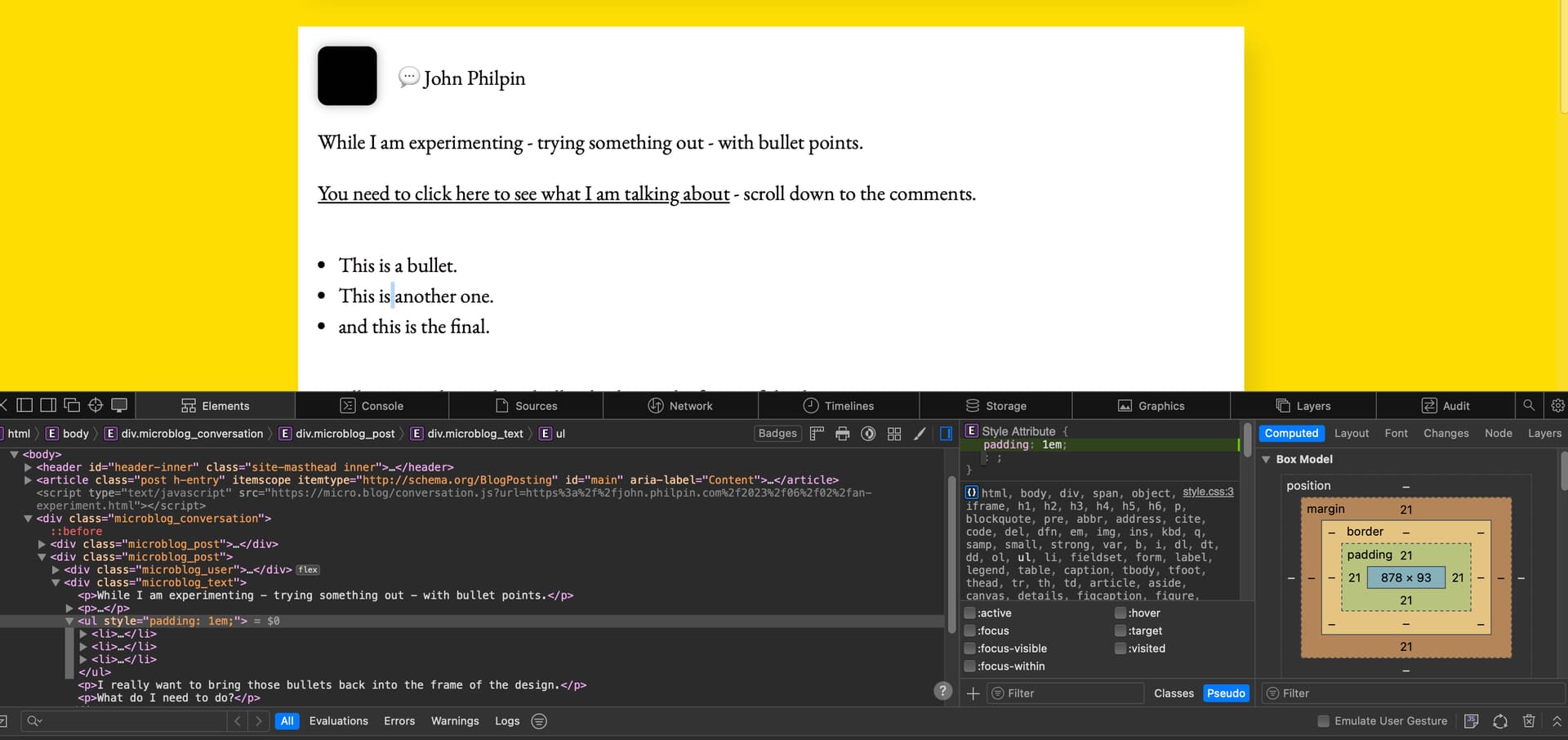
Task: Expand the div.microblog_user node
Action: pyautogui.click(x=56, y=570)
